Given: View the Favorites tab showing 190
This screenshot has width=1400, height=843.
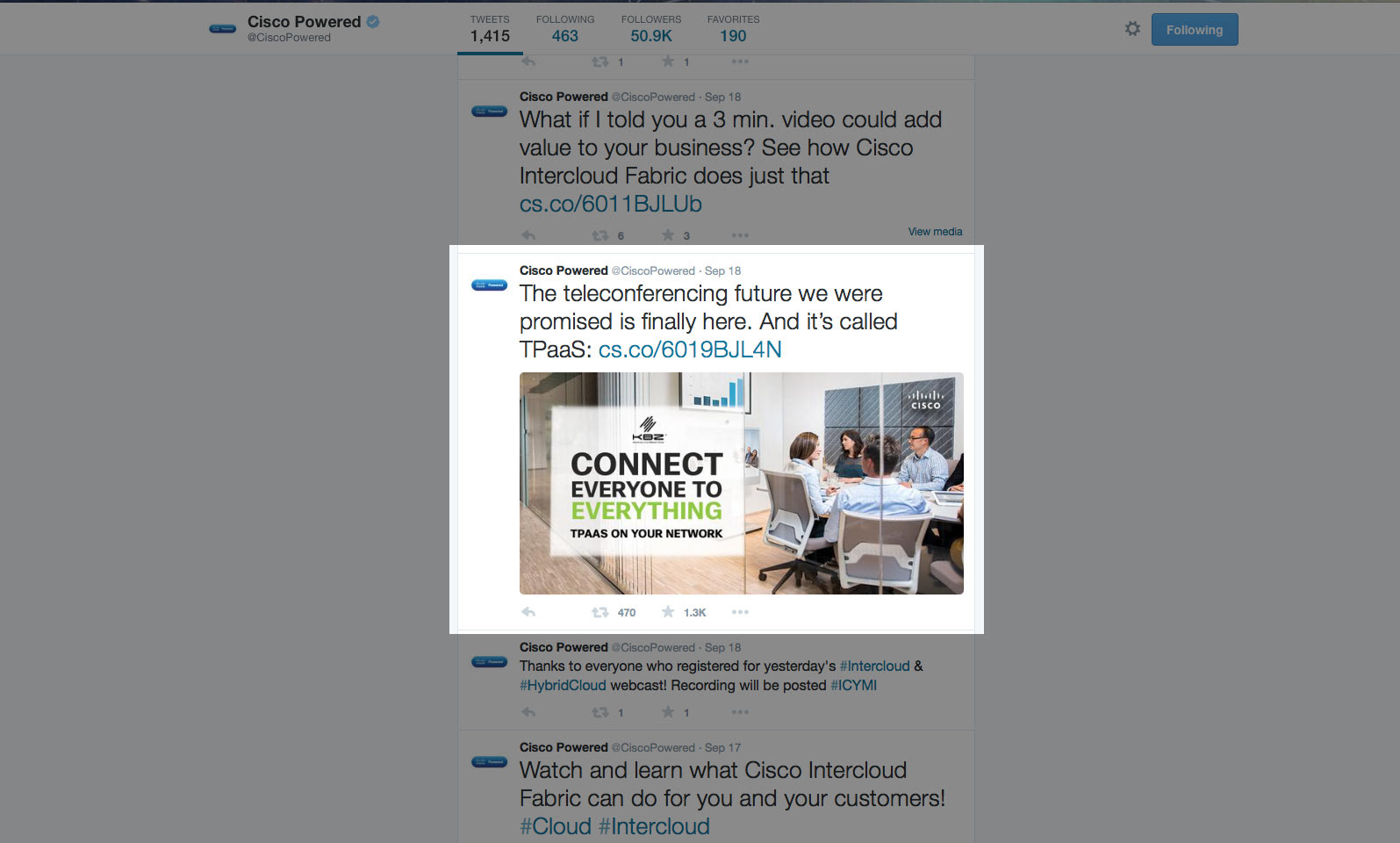Looking at the screenshot, I should pos(734,29).
